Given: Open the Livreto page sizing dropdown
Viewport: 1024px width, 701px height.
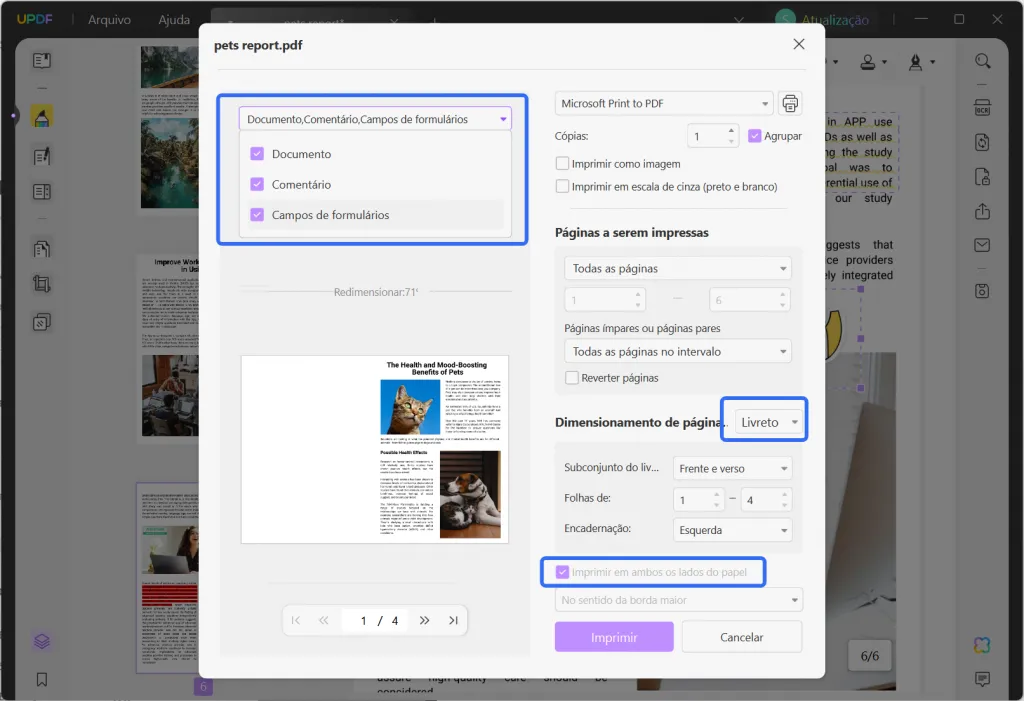Looking at the screenshot, I should [x=764, y=421].
